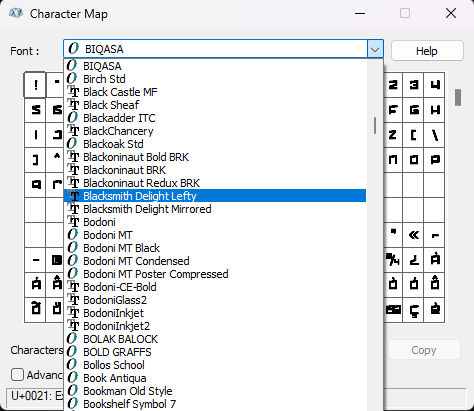The width and height of the screenshot is (474, 411).
Task: Pick the Bodoni MT font entry
Action: (215, 235)
